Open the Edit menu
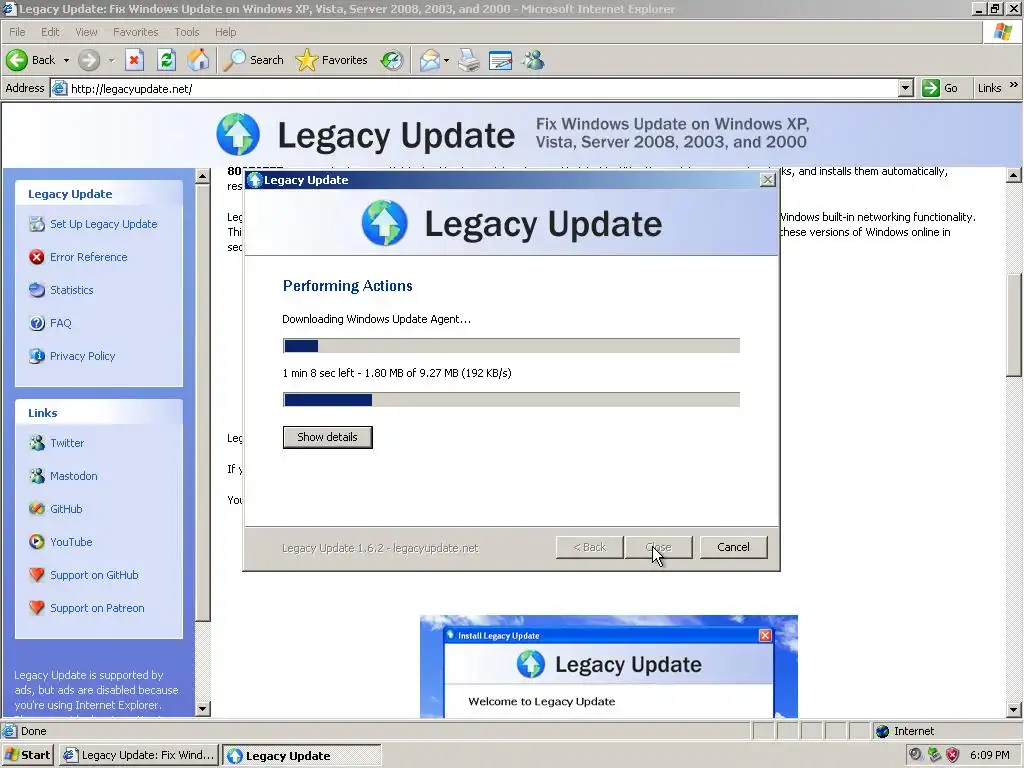Viewport: 1024px width, 768px height. [50, 32]
